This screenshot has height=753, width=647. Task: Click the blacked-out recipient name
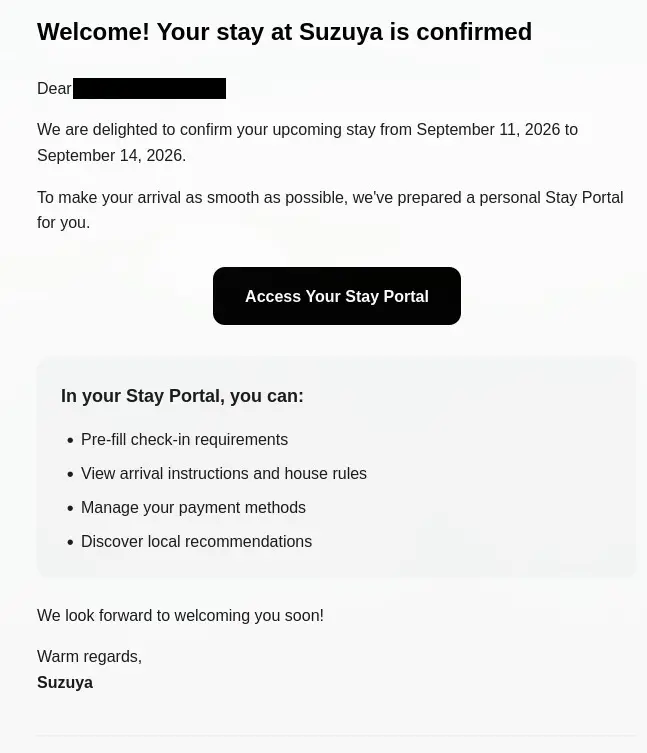[x=149, y=89]
